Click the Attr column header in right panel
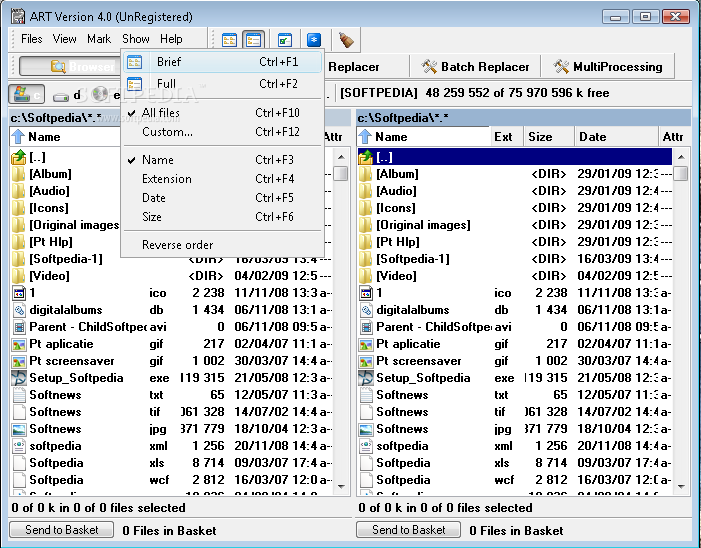 point(673,136)
